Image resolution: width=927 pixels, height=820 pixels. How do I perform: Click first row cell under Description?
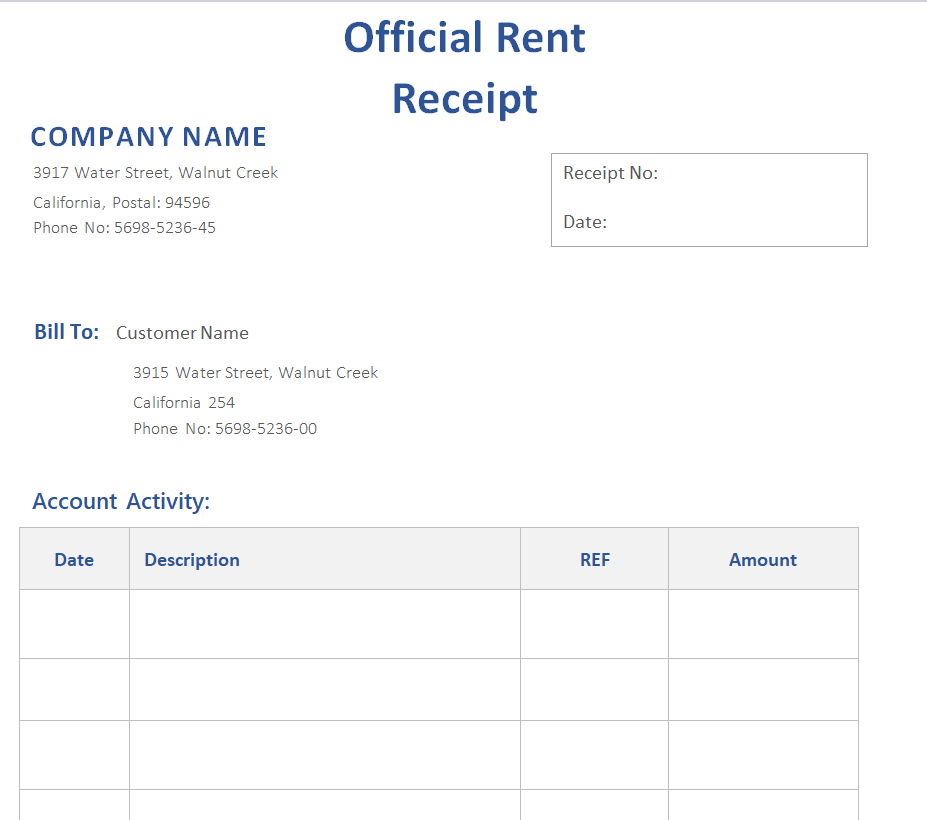tap(324, 624)
